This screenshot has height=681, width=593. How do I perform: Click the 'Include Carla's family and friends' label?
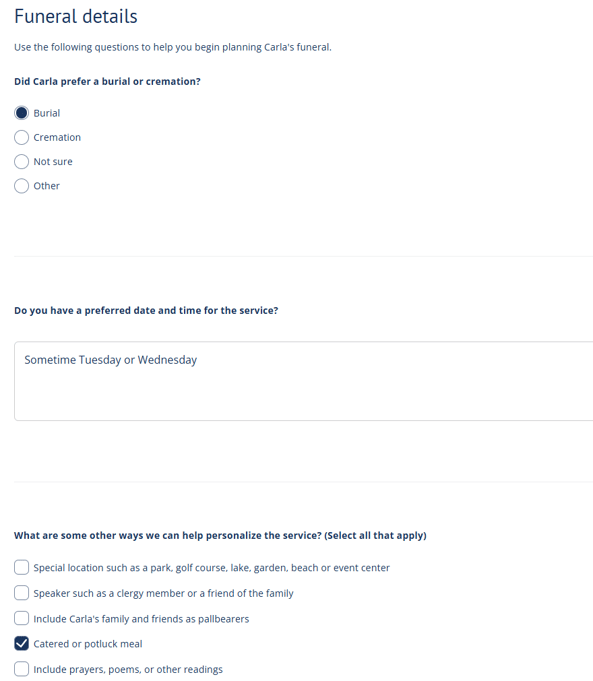(141, 618)
